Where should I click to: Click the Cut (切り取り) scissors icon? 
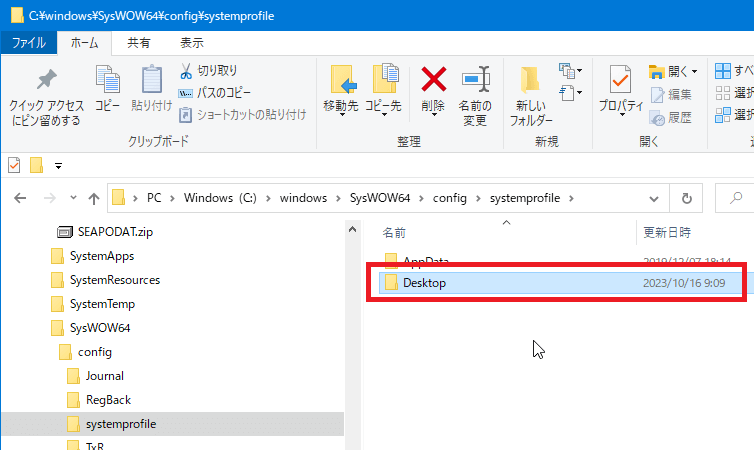click(187, 71)
